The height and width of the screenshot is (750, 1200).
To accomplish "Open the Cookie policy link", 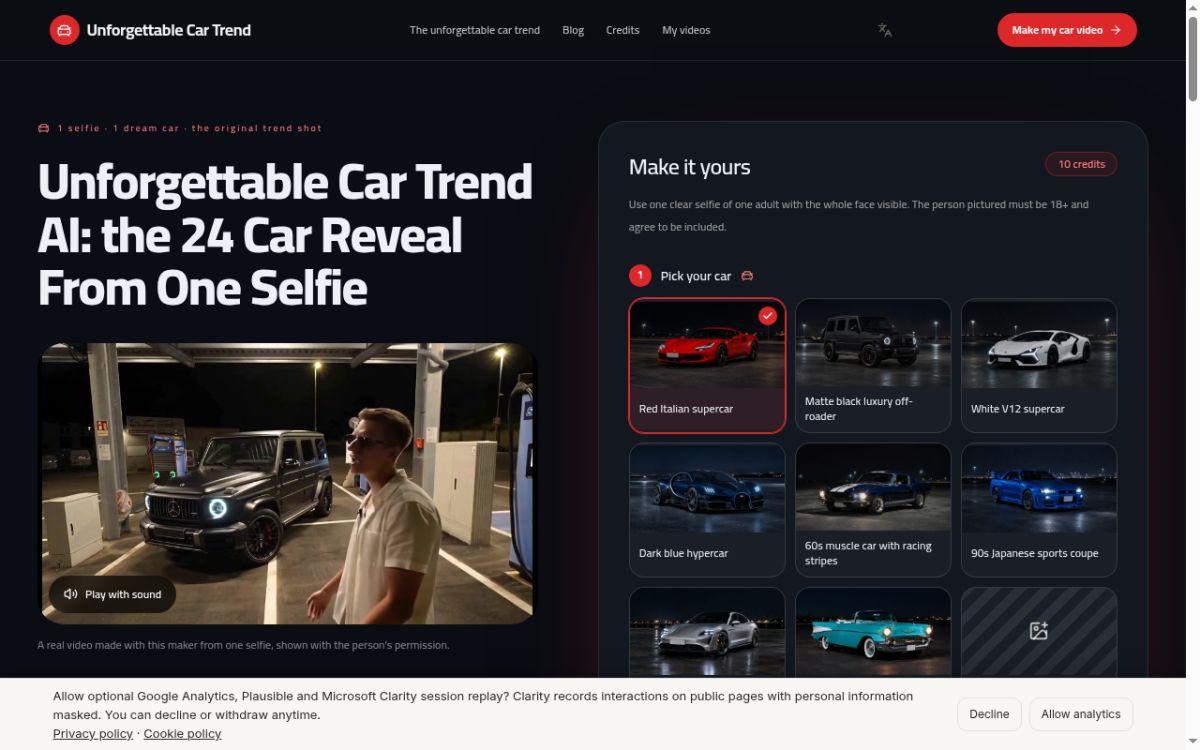I will click(182, 733).
